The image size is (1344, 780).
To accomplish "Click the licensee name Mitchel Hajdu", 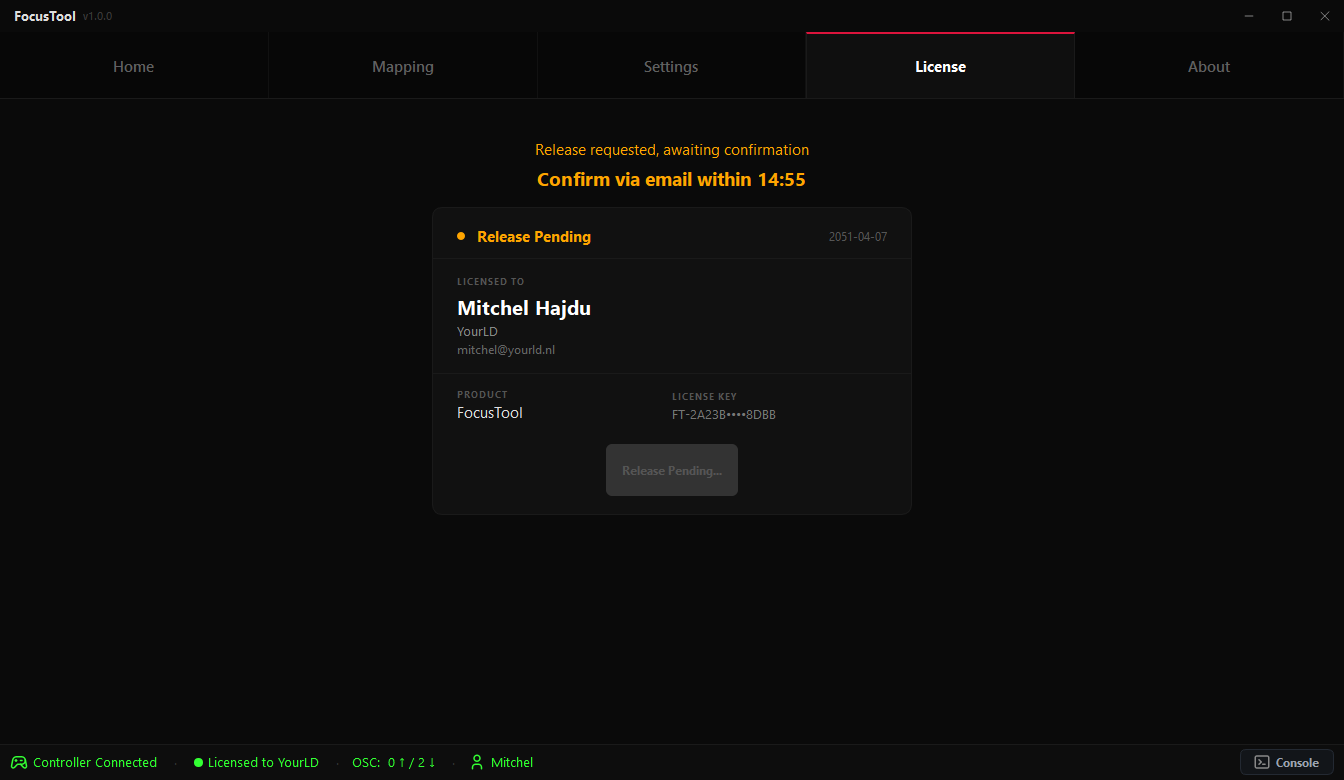I will coord(524,308).
